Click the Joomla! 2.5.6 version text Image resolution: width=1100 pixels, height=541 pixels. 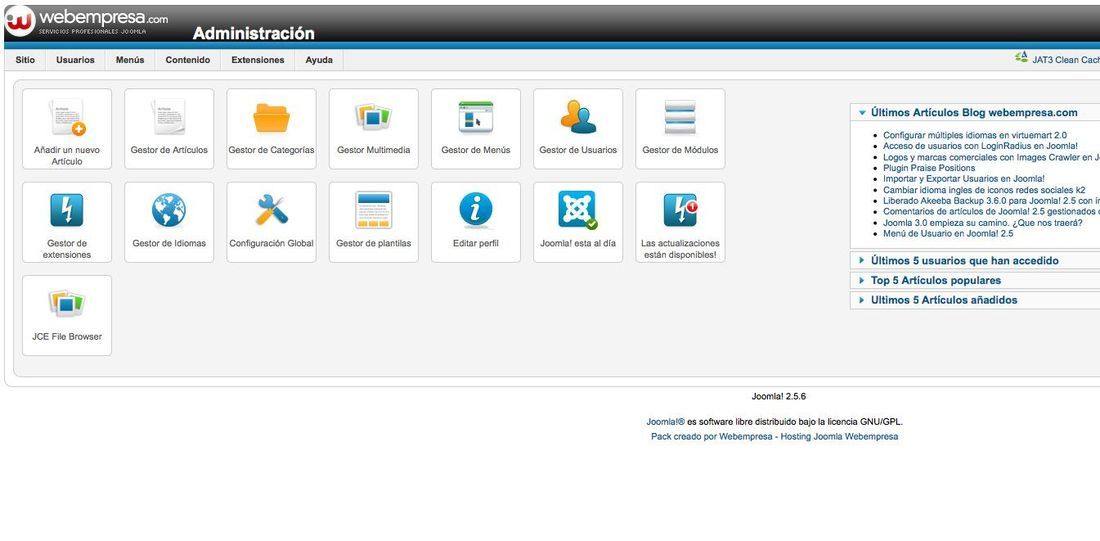(x=779, y=396)
